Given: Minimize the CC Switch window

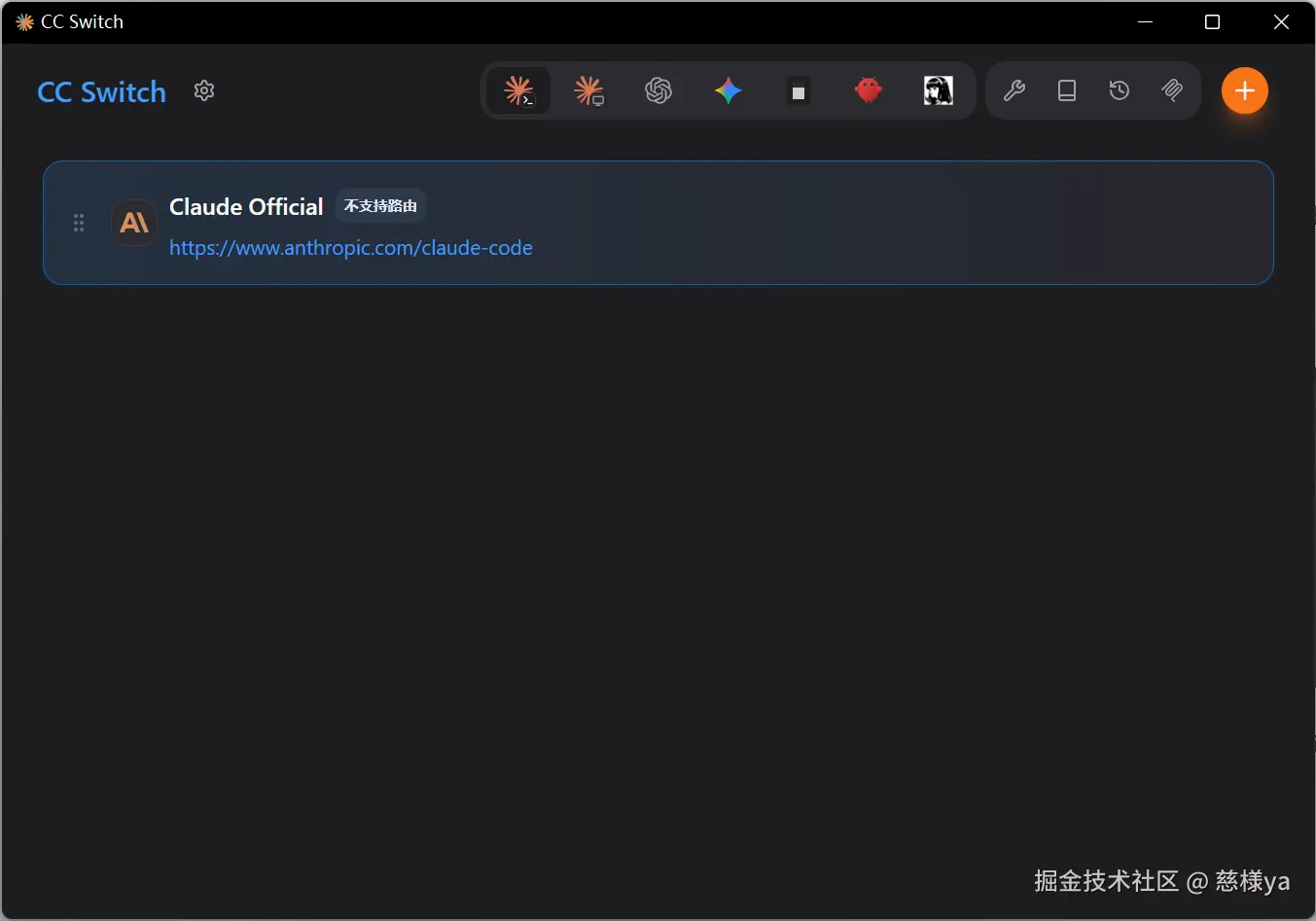Looking at the screenshot, I should pyautogui.click(x=1146, y=21).
